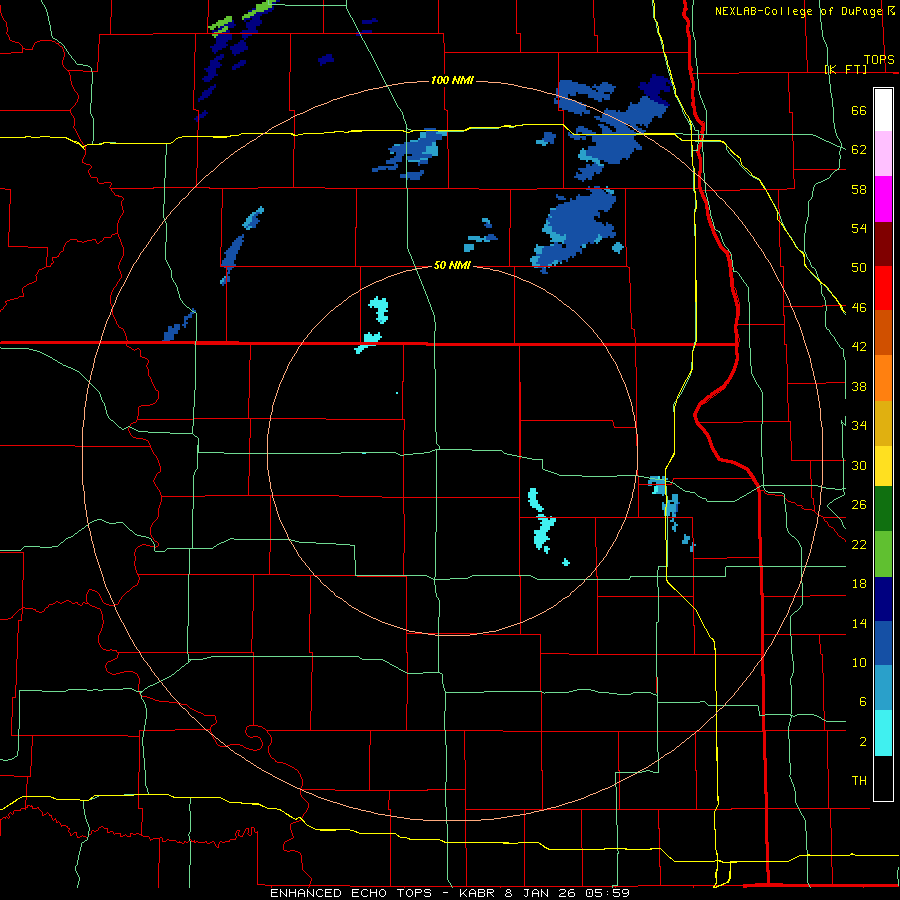Click the magenta swatch beside 58
This screenshot has height=900, width=900.
(883, 199)
